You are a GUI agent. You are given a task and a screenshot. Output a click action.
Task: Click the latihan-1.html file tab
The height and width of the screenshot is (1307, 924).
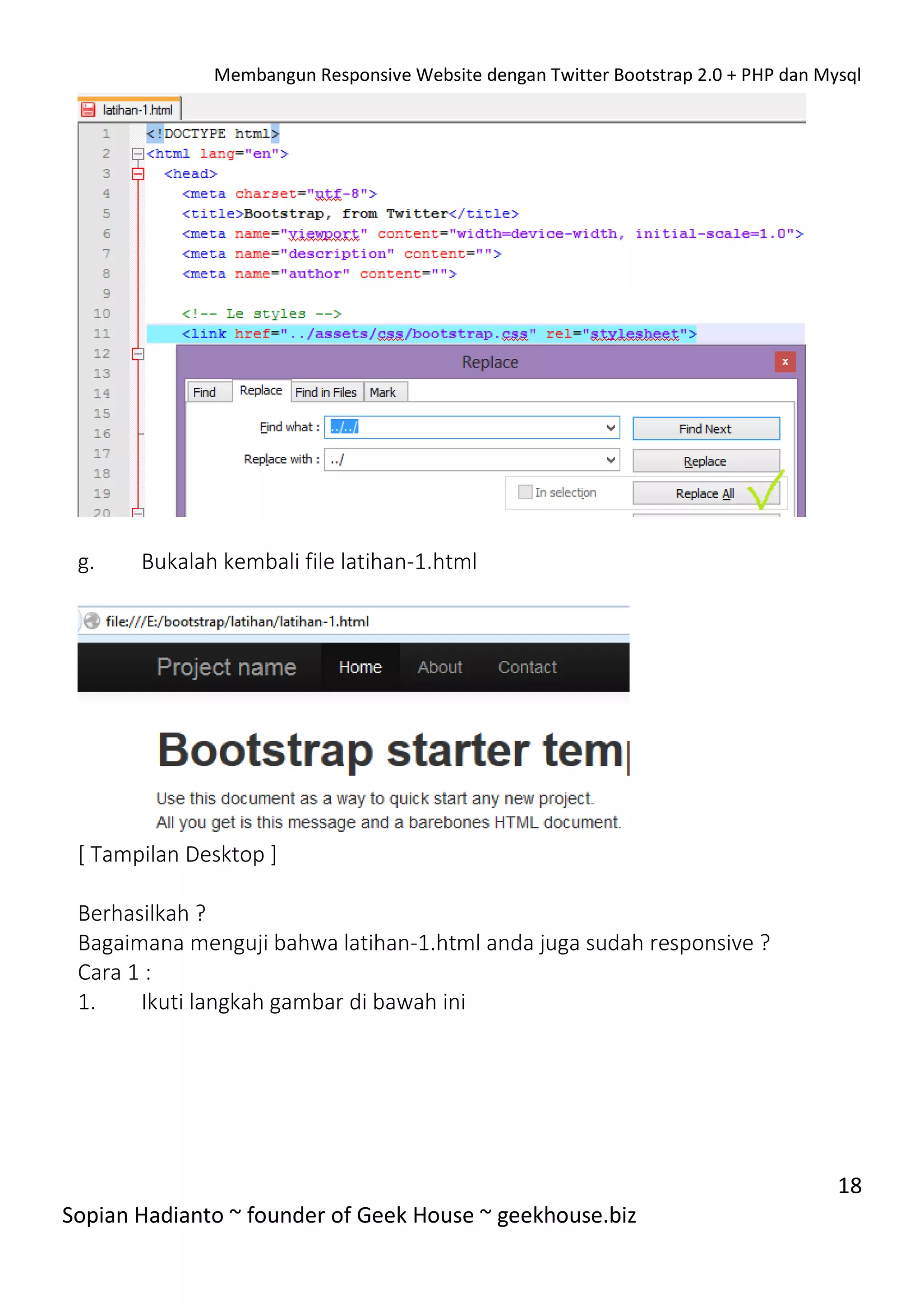(x=129, y=109)
